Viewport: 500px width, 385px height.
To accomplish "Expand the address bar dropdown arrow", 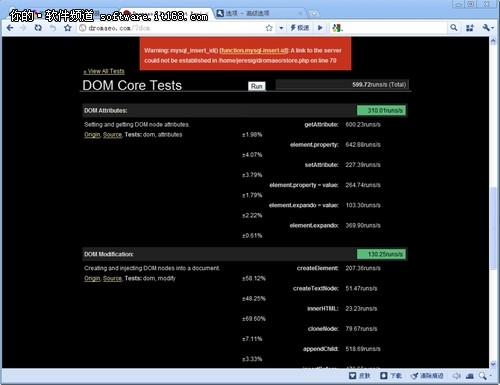I will (x=281, y=28).
